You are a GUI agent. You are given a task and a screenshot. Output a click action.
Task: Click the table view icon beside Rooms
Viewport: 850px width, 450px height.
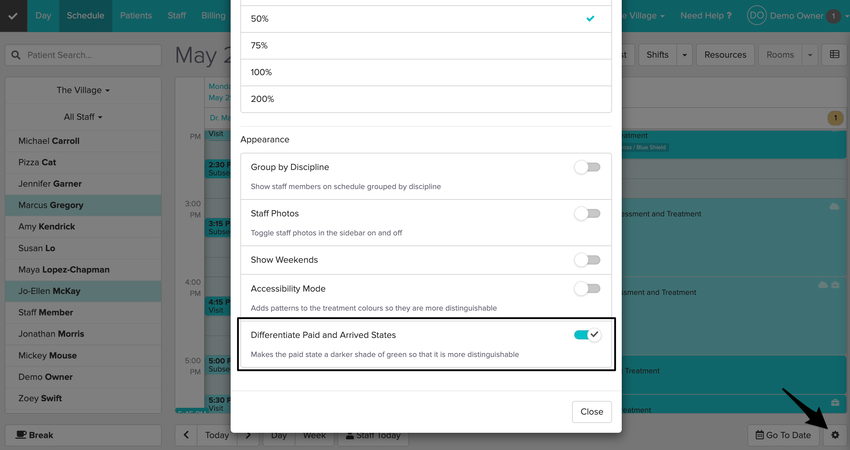835,55
